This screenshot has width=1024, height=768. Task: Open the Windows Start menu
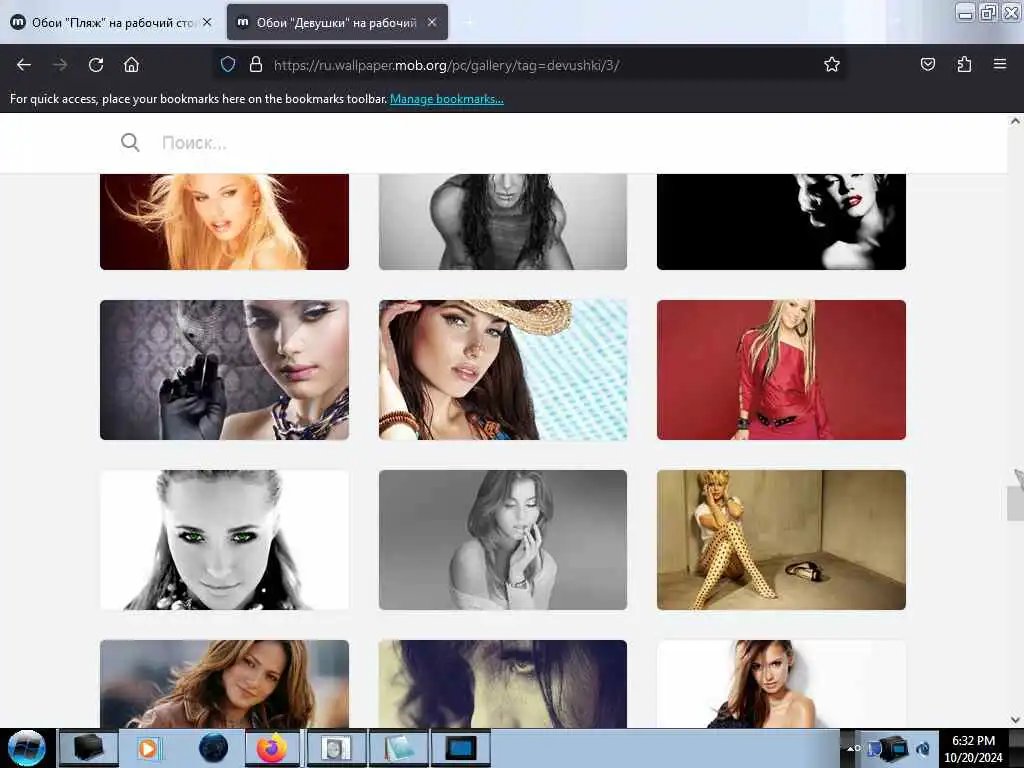27,748
